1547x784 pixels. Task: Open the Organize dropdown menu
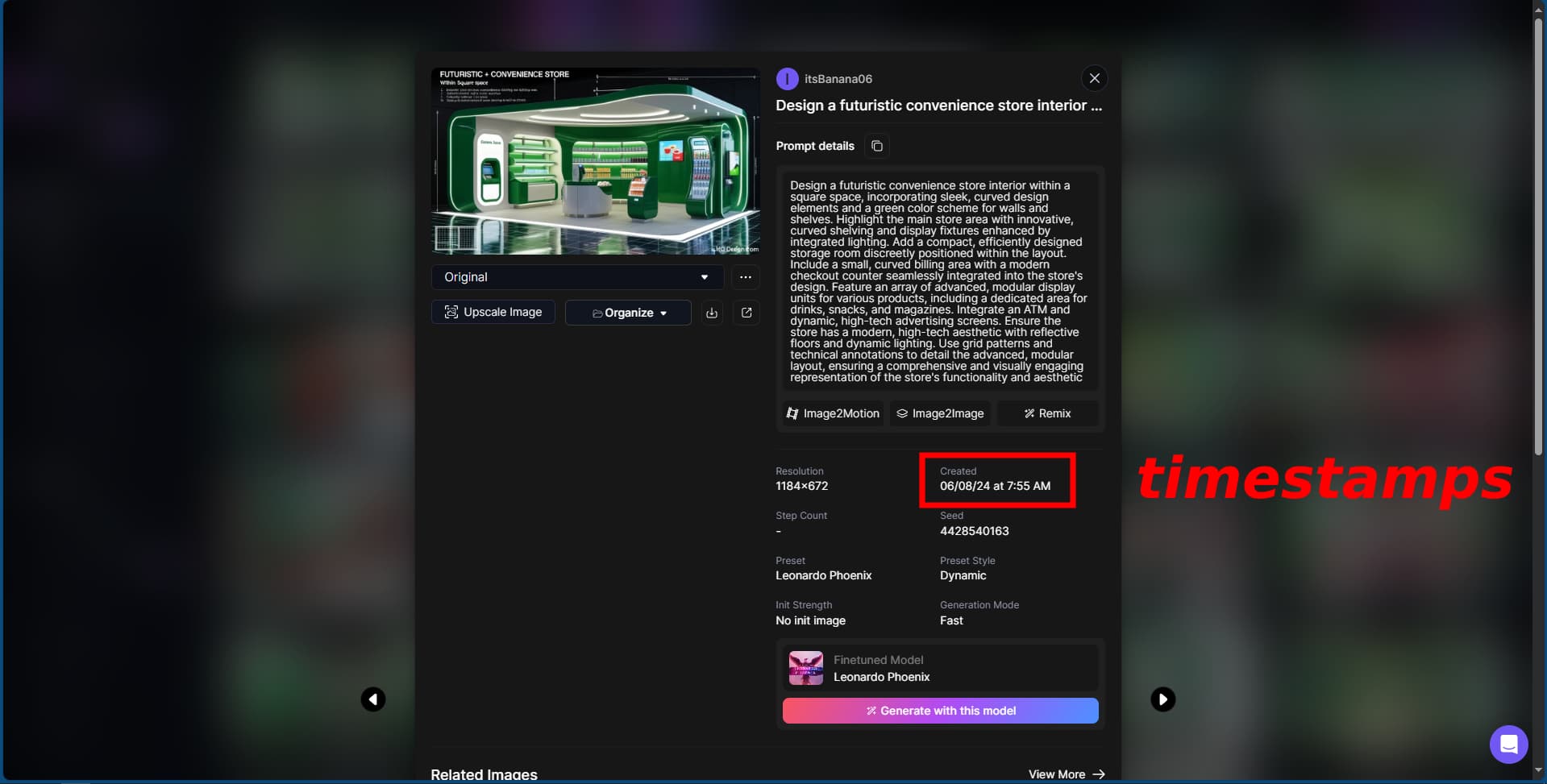pyautogui.click(x=628, y=313)
